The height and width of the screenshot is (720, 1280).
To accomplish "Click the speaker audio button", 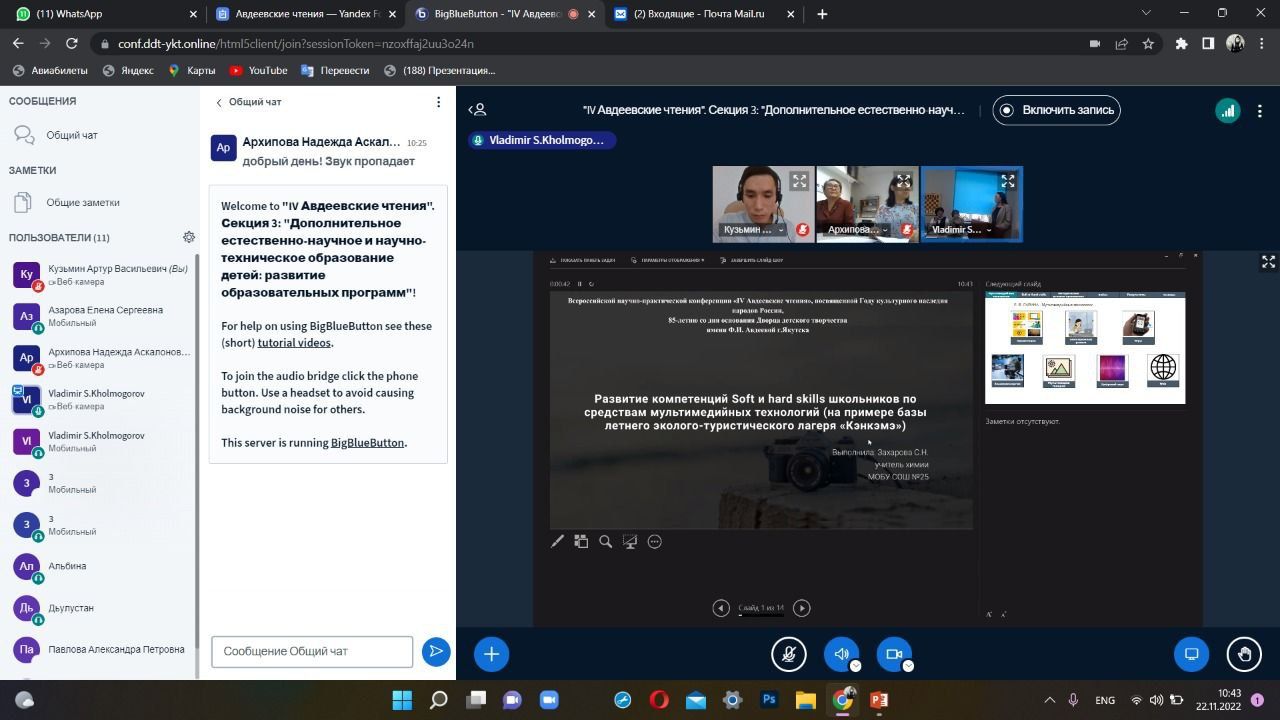I will point(842,654).
